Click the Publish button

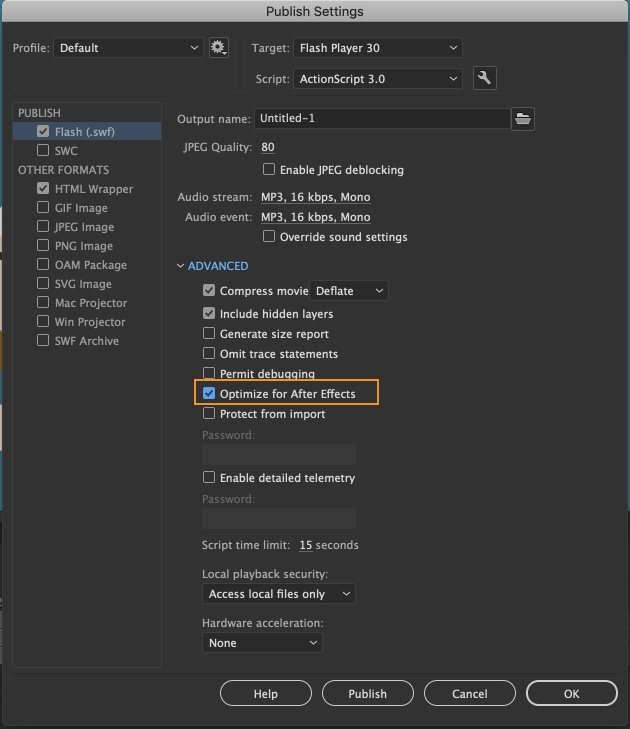pos(367,693)
